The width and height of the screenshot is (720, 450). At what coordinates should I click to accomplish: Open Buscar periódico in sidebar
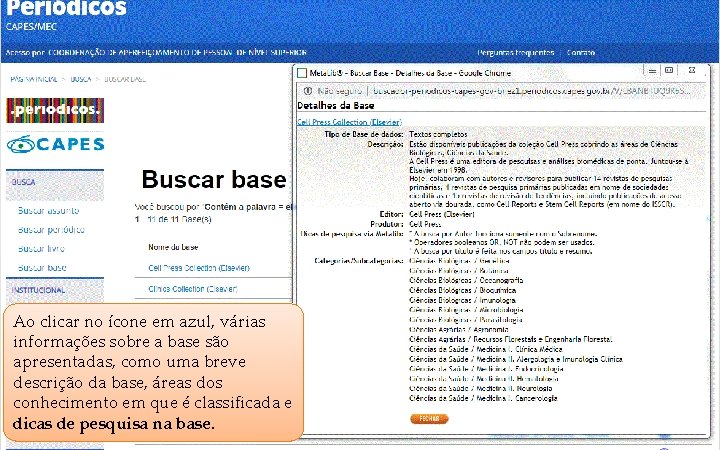coord(51,230)
